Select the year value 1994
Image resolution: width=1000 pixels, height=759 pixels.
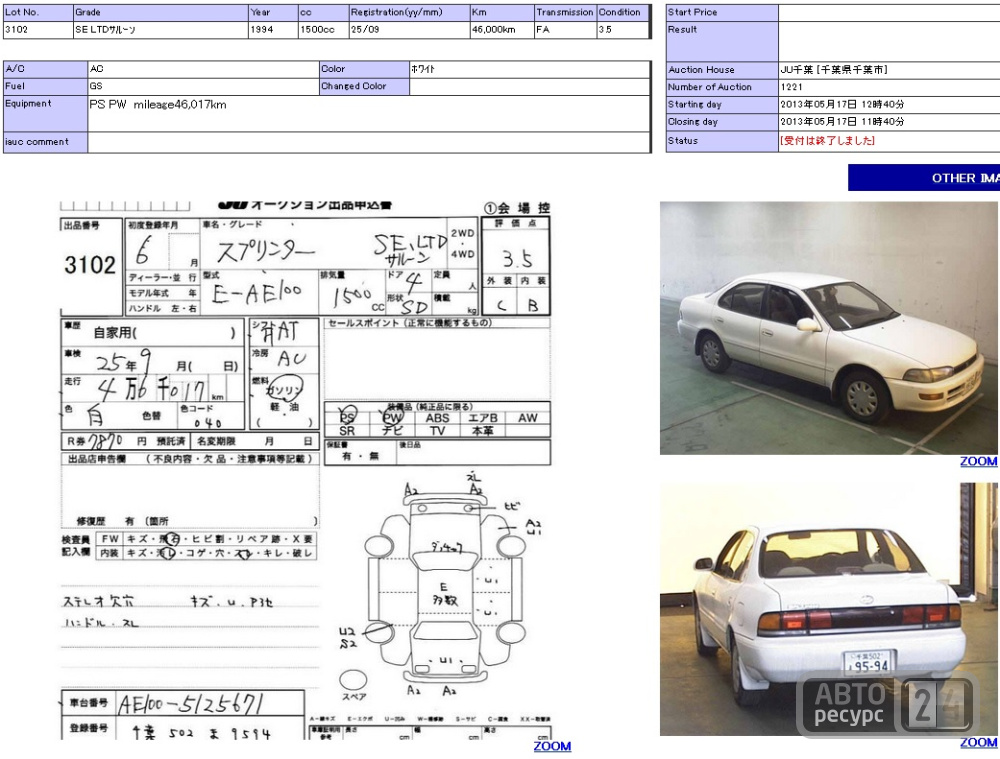[261, 29]
